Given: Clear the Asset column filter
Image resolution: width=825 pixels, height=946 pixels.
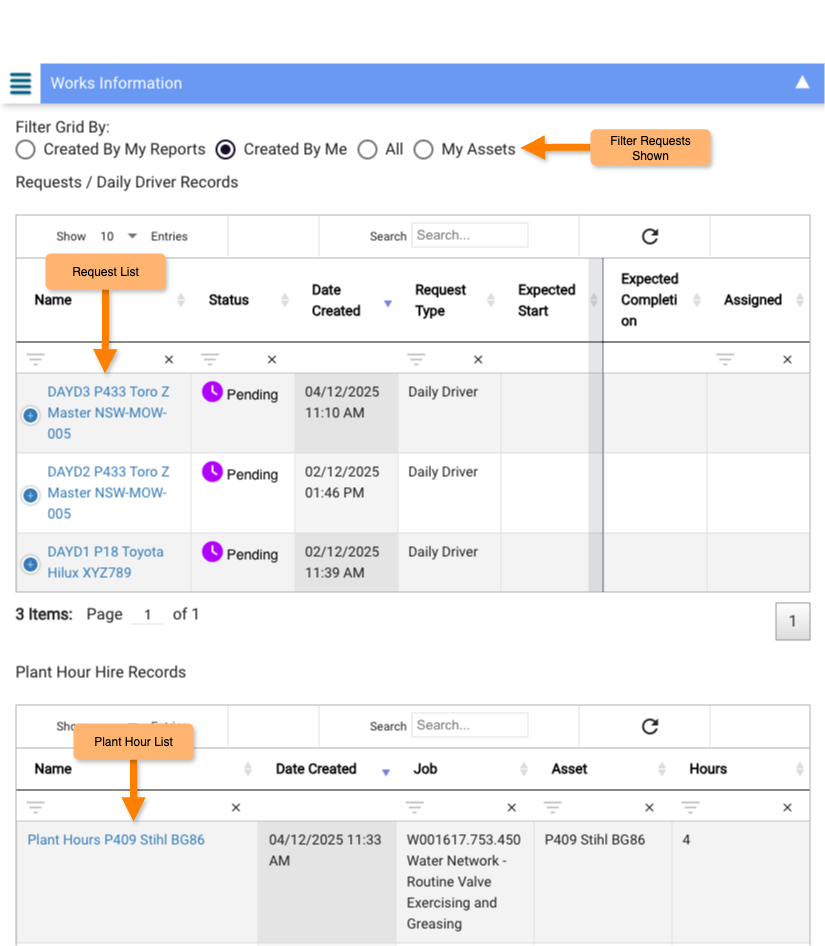Looking at the screenshot, I should point(649,807).
